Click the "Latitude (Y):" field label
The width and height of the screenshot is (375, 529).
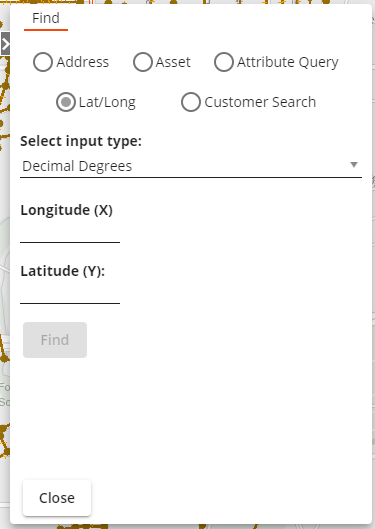[x=63, y=271]
